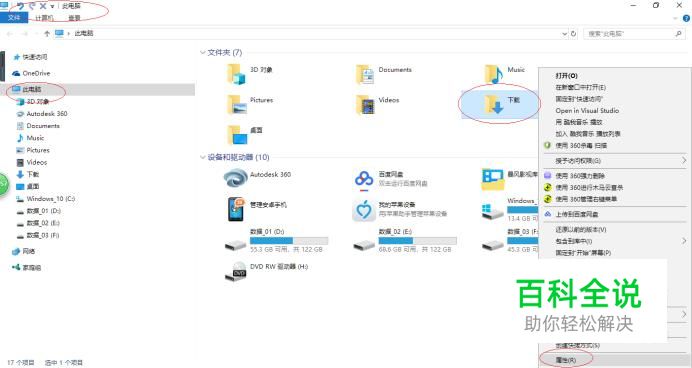Open the Autodesk 360 device tile

[258, 178]
